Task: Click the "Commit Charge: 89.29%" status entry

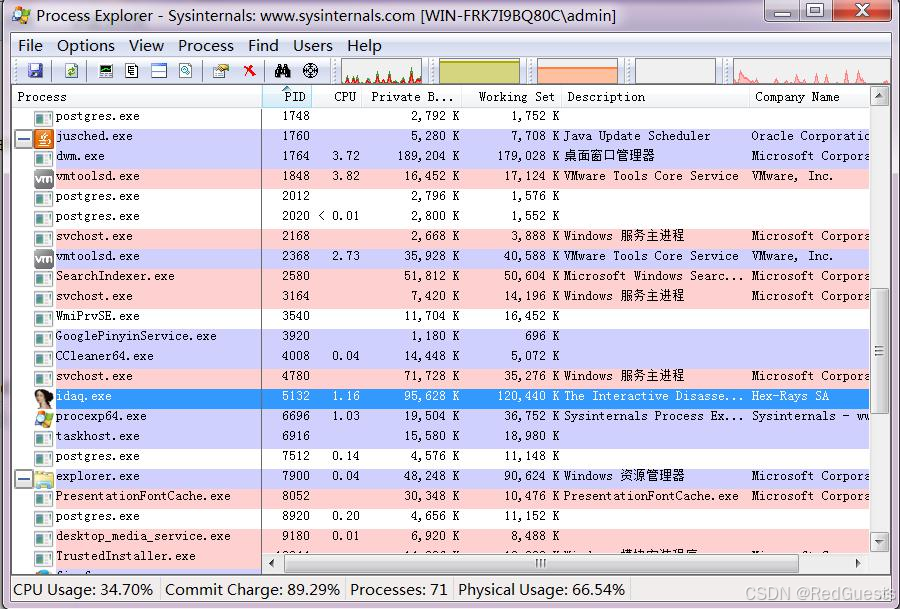Action: click(x=252, y=589)
